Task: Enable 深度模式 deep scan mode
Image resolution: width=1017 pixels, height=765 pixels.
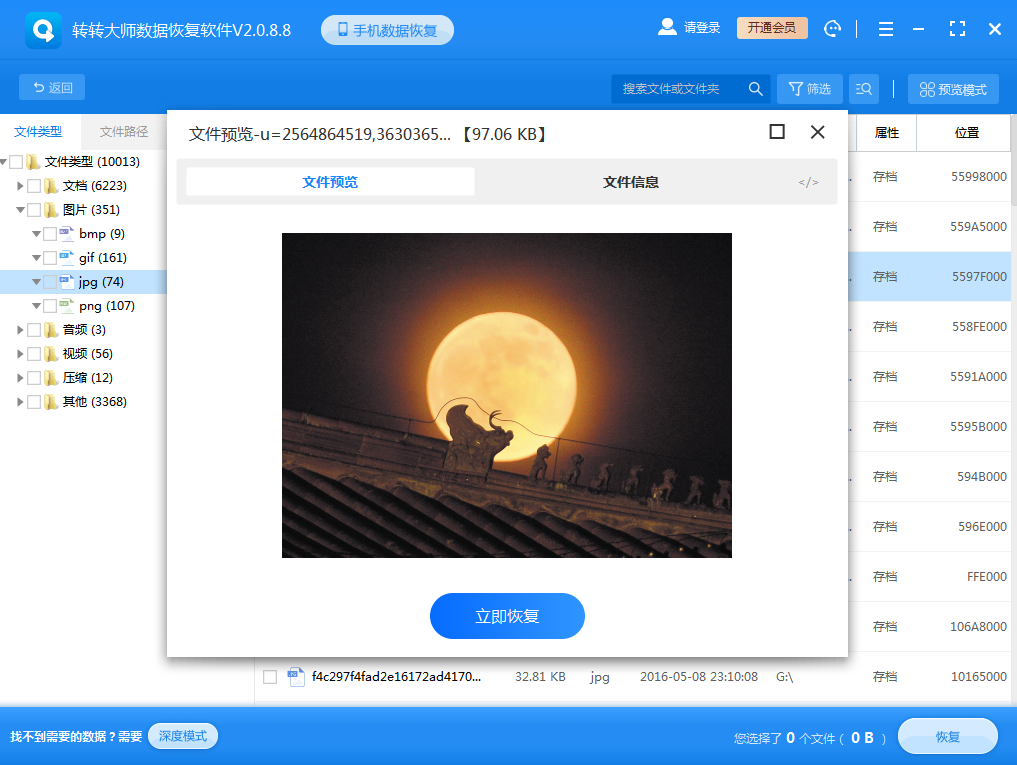Action: coord(182,736)
